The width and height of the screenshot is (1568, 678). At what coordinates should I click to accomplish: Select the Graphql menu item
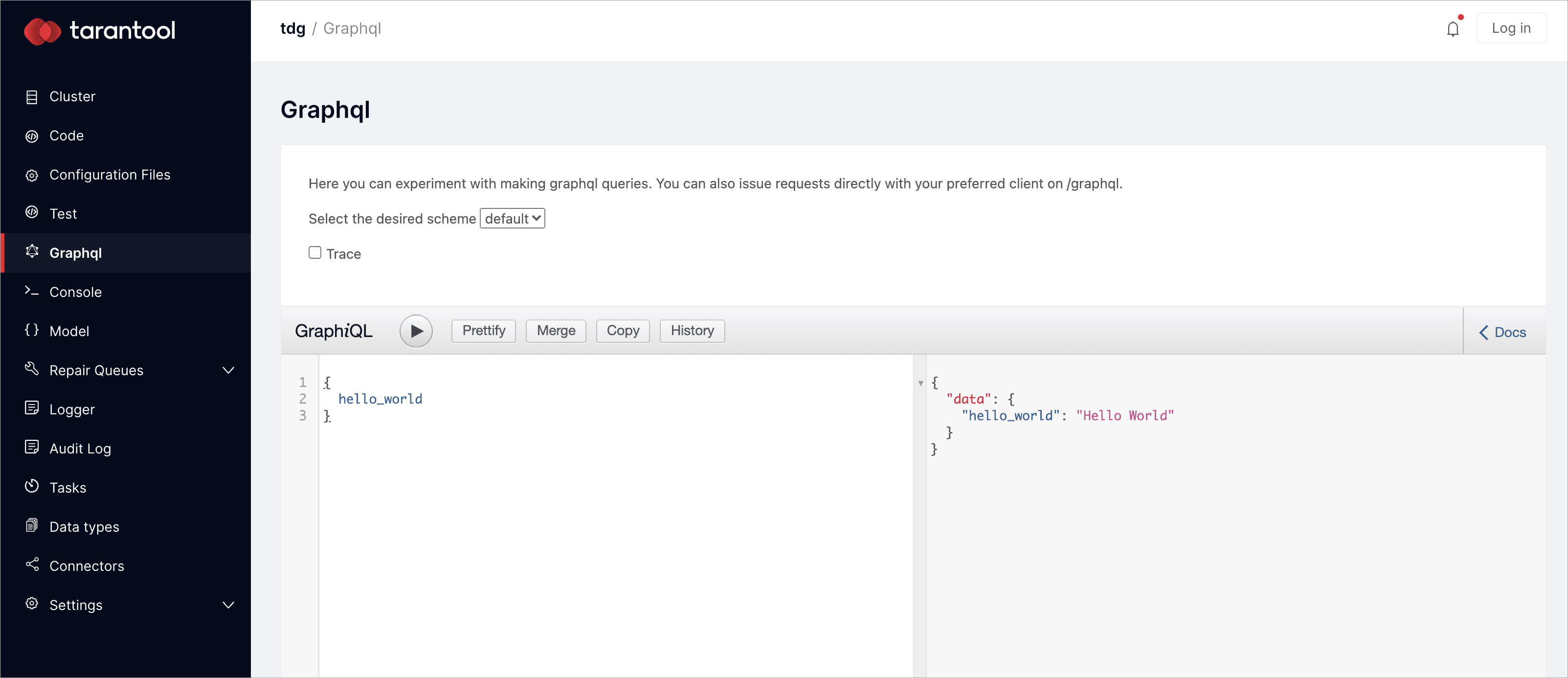(x=126, y=253)
